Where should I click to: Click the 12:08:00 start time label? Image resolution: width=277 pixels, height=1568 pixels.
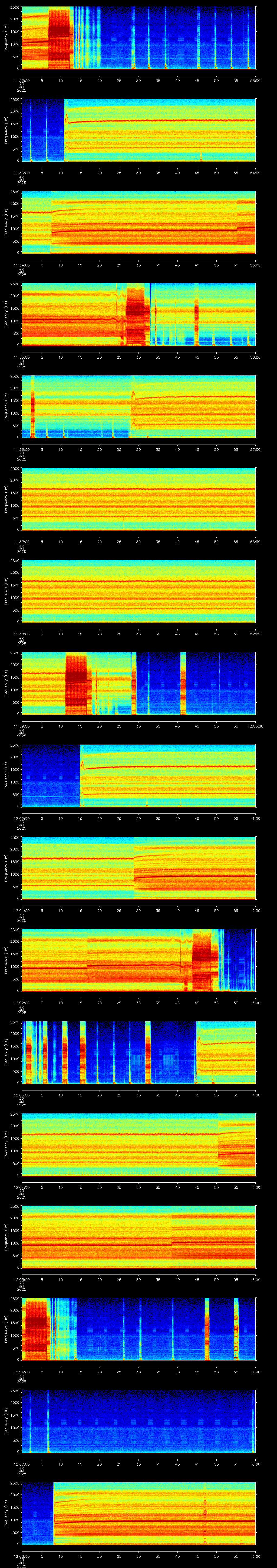(x=21, y=1556)
